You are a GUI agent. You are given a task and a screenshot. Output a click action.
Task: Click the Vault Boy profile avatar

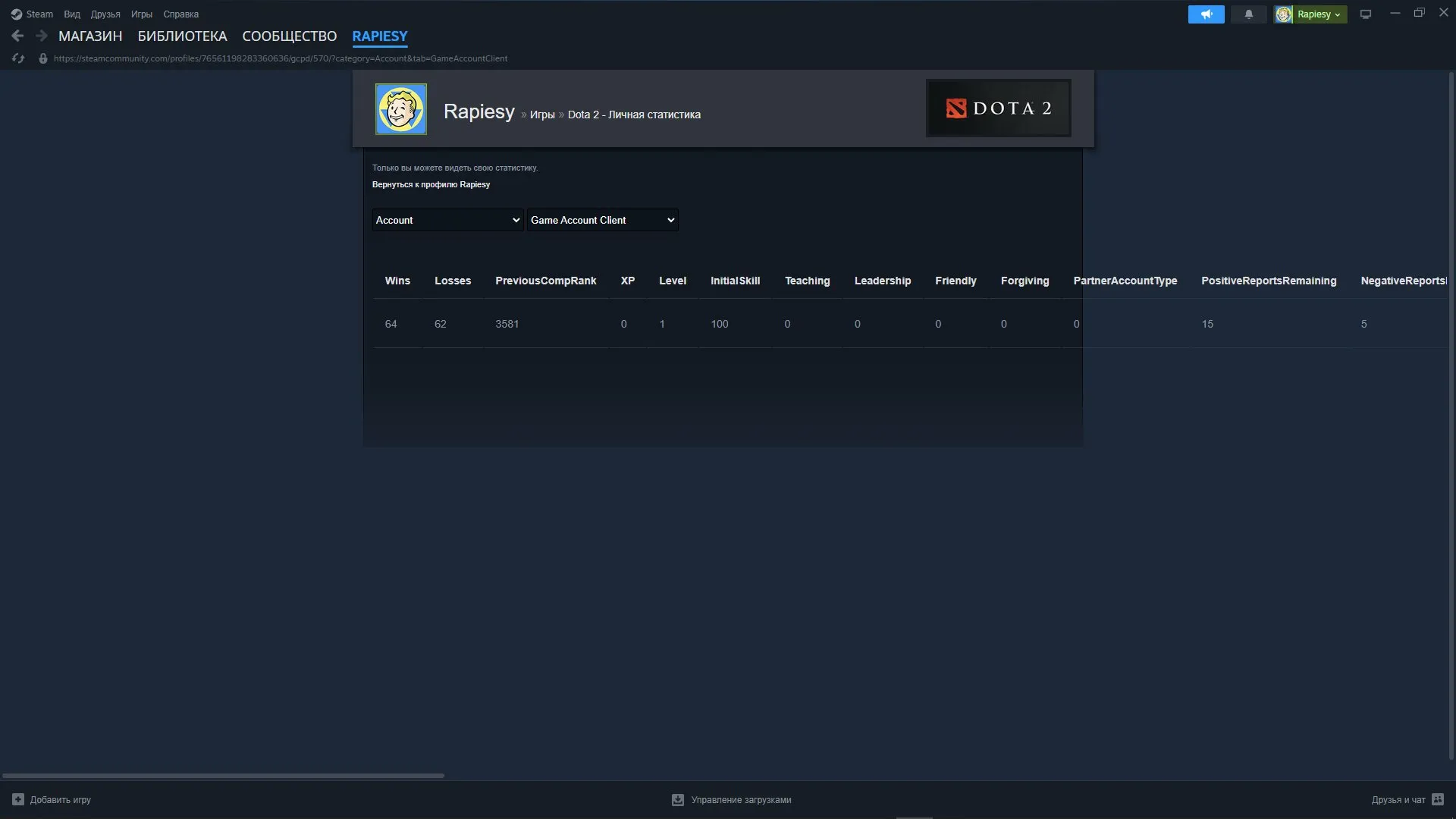[400, 109]
